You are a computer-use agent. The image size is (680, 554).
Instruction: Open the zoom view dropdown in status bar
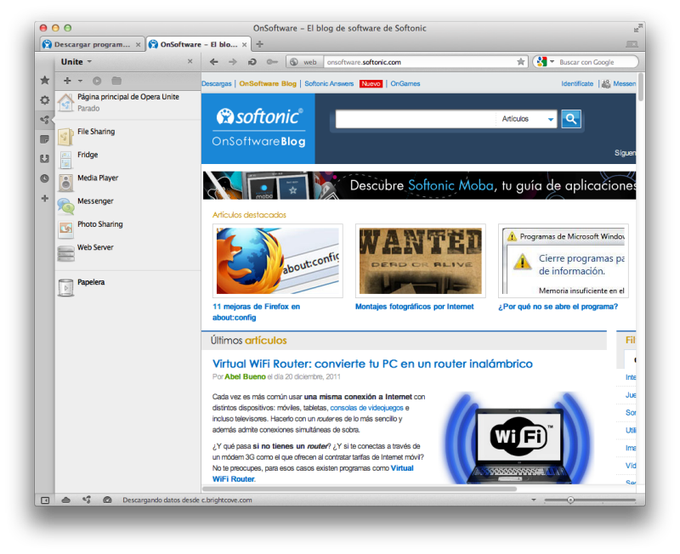click(x=534, y=500)
